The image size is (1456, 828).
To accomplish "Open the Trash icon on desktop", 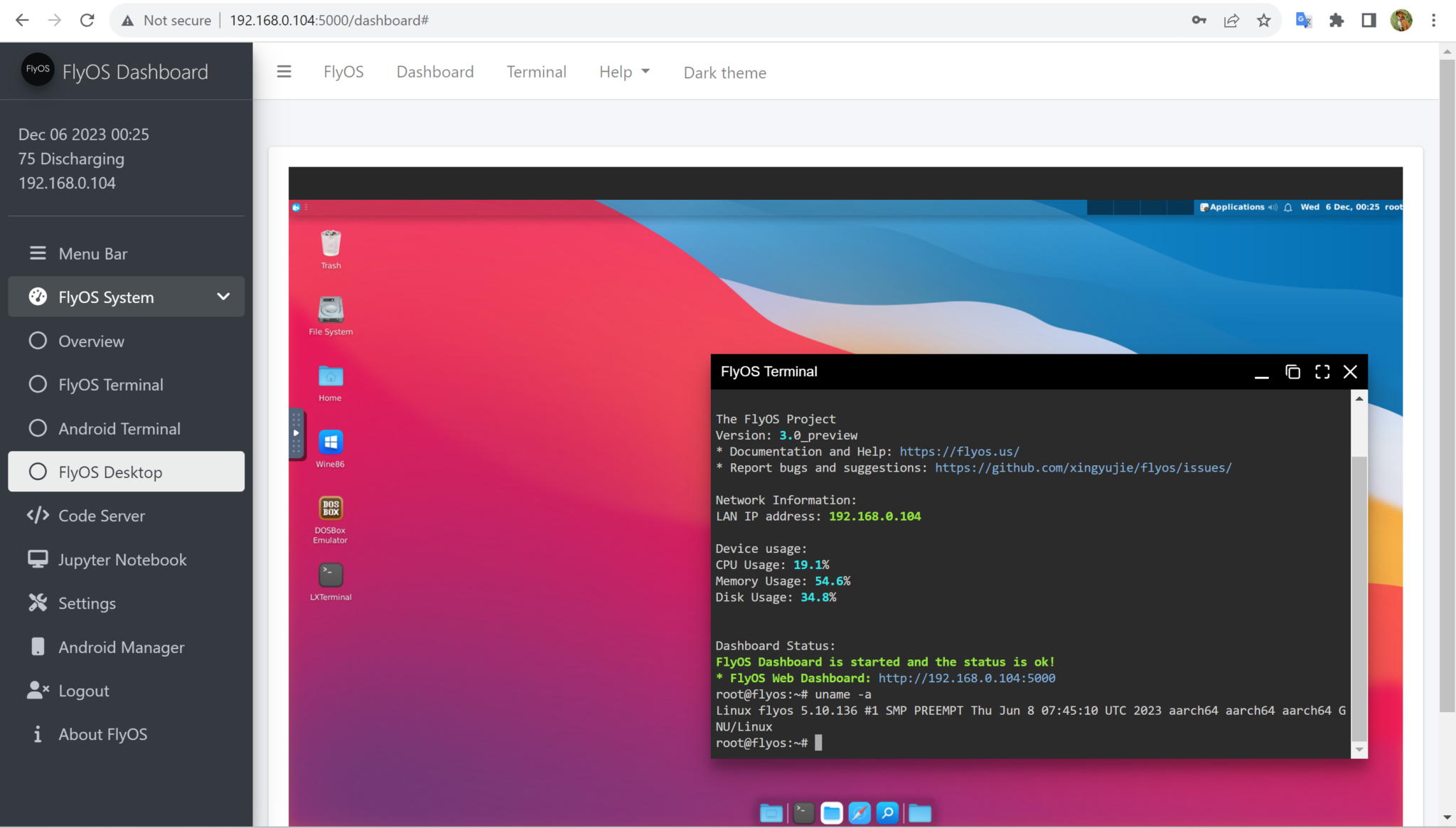I will (x=330, y=245).
